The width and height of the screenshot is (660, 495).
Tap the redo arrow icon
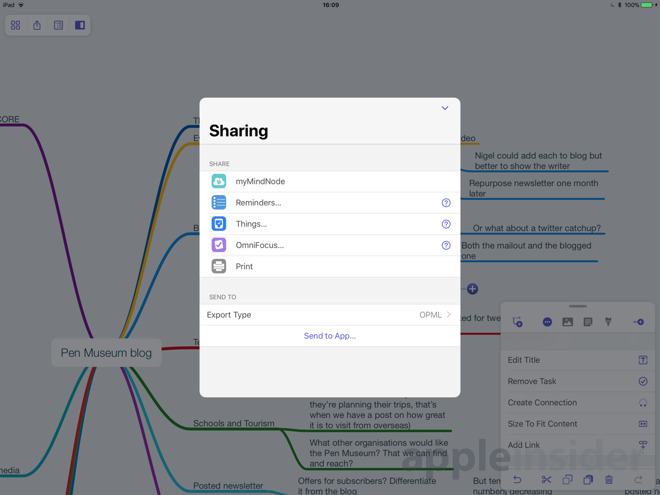tap(638, 479)
